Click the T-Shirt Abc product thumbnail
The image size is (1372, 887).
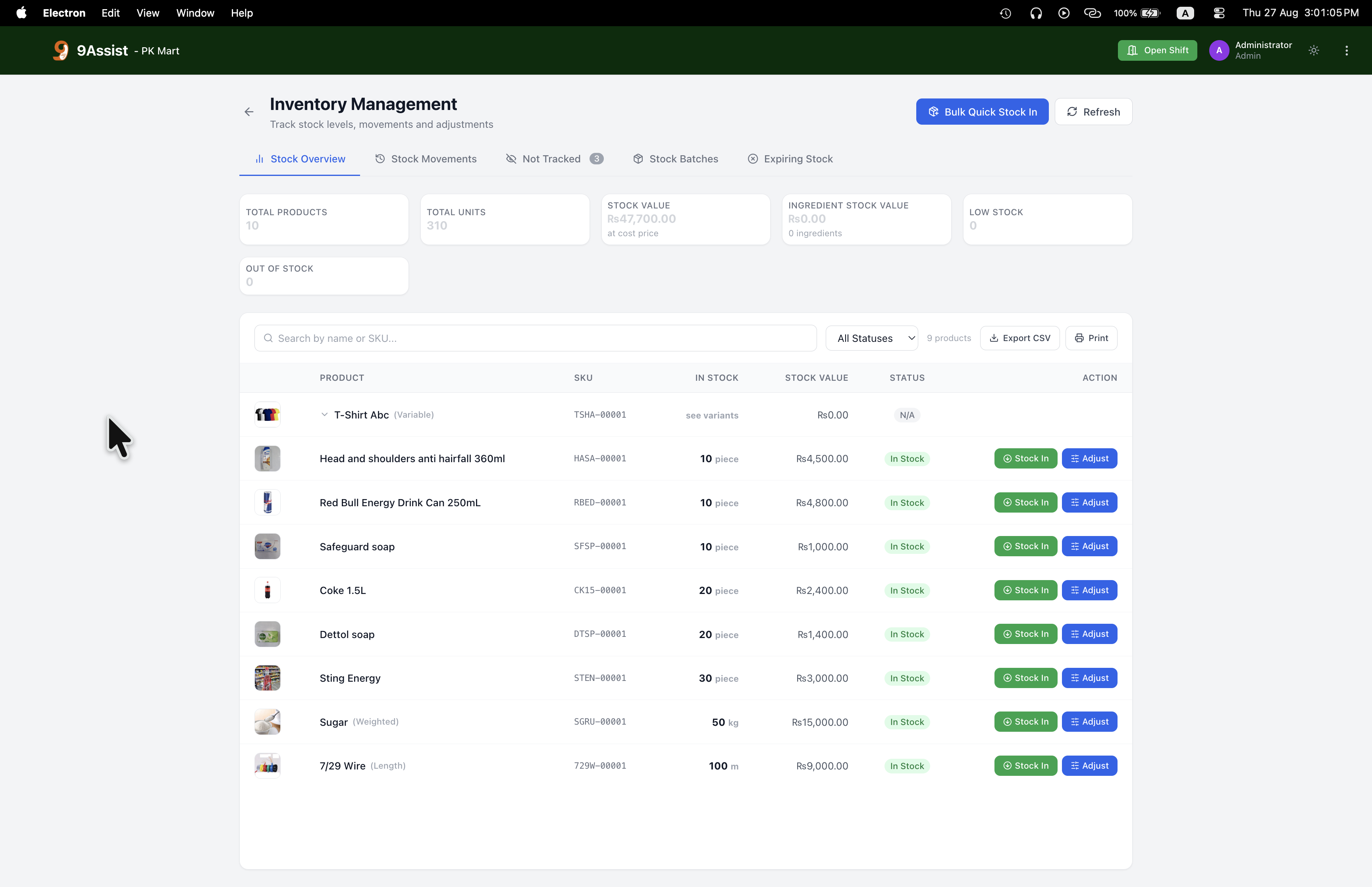267,415
